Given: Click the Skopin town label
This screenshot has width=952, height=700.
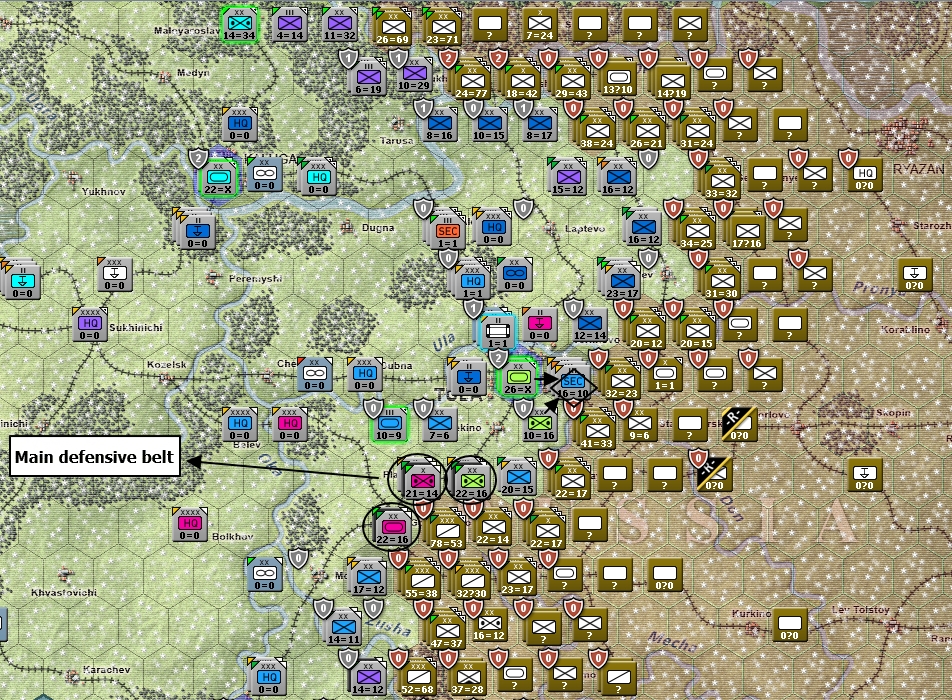Looking at the screenshot, I should [893, 412].
